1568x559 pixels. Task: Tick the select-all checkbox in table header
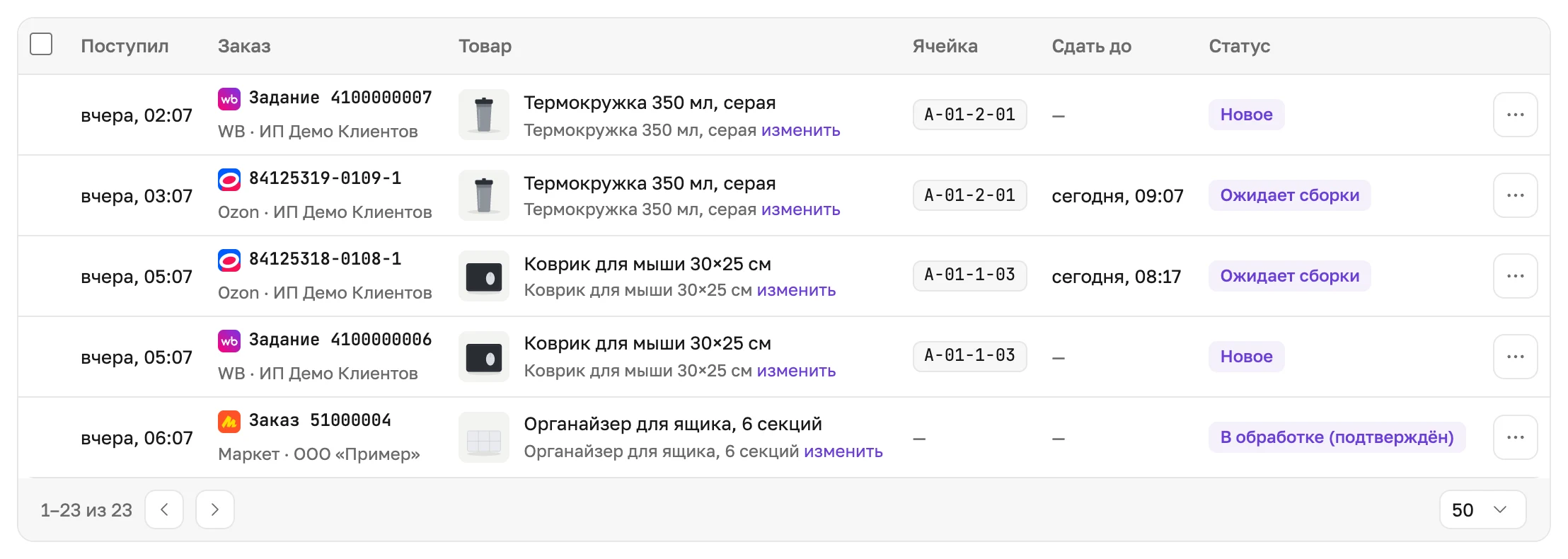coord(41,44)
